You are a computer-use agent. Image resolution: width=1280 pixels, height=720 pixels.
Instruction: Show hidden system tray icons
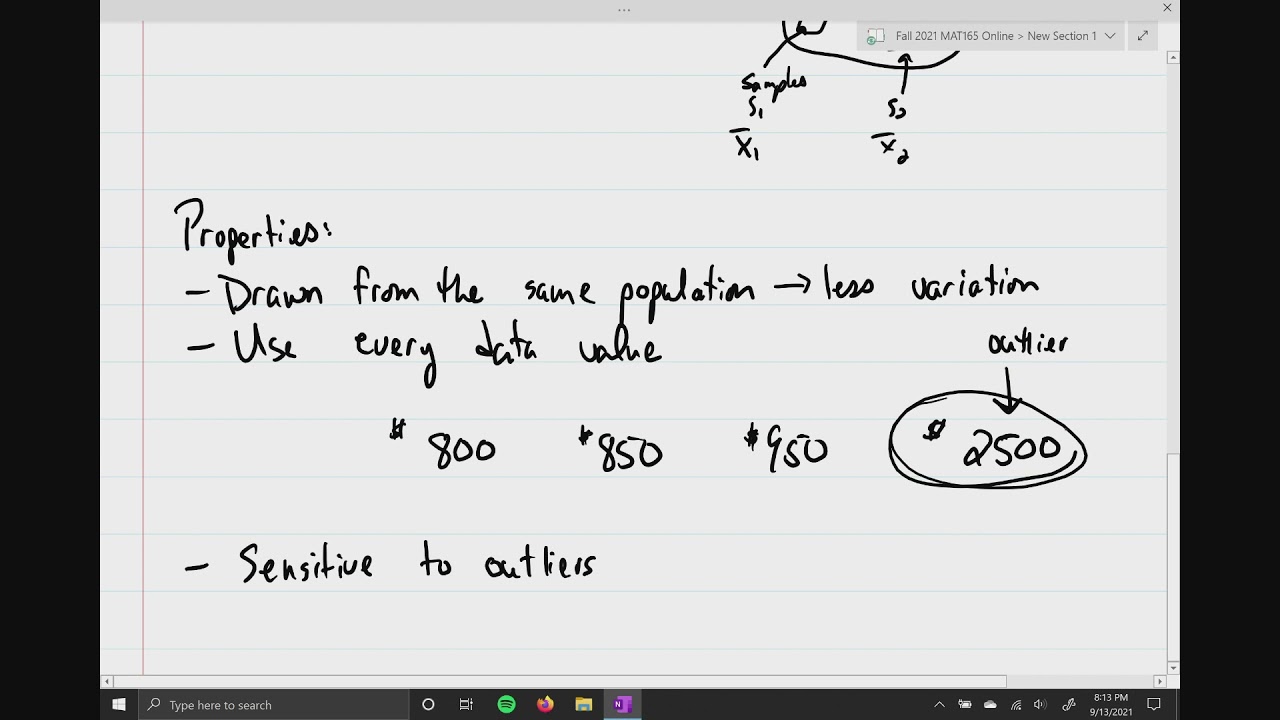(x=939, y=705)
